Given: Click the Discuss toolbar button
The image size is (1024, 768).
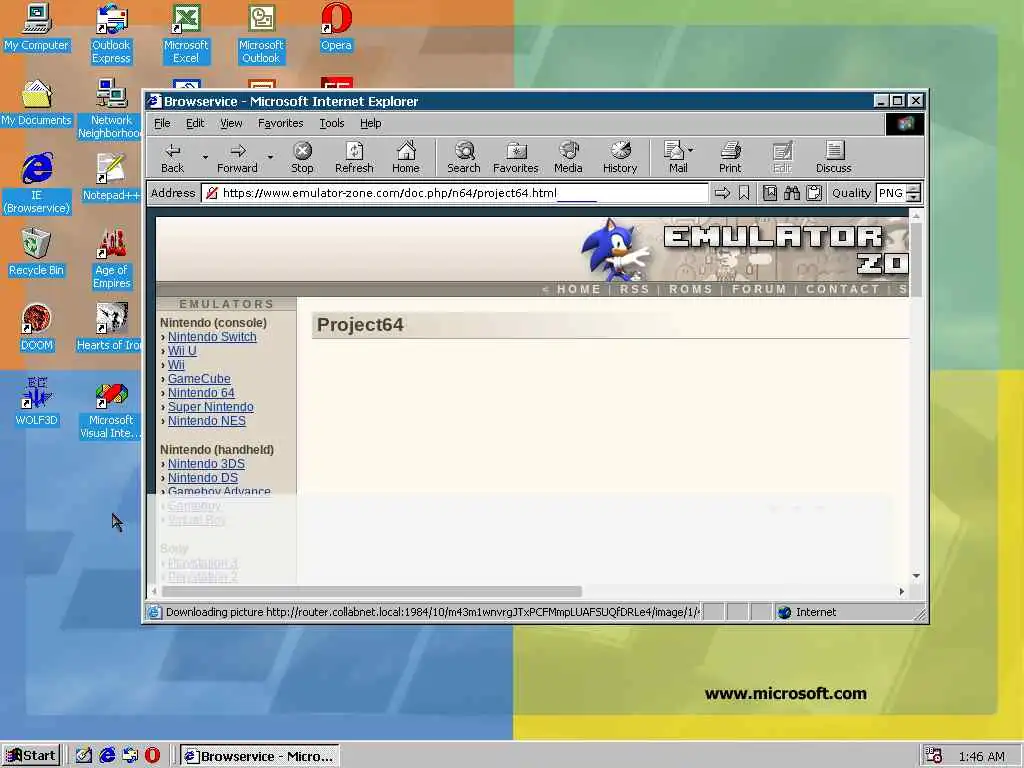Looking at the screenshot, I should click(x=833, y=157).
